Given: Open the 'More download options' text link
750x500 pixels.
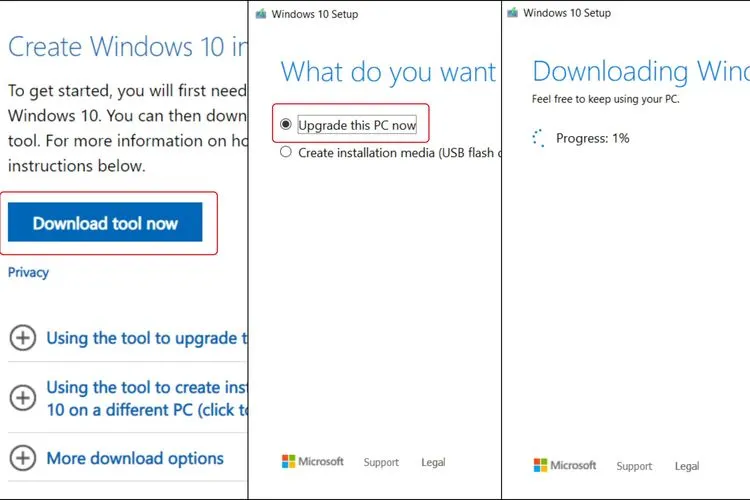Looking at the screenshot, I should pyautogui.click(x=135, y=459).
